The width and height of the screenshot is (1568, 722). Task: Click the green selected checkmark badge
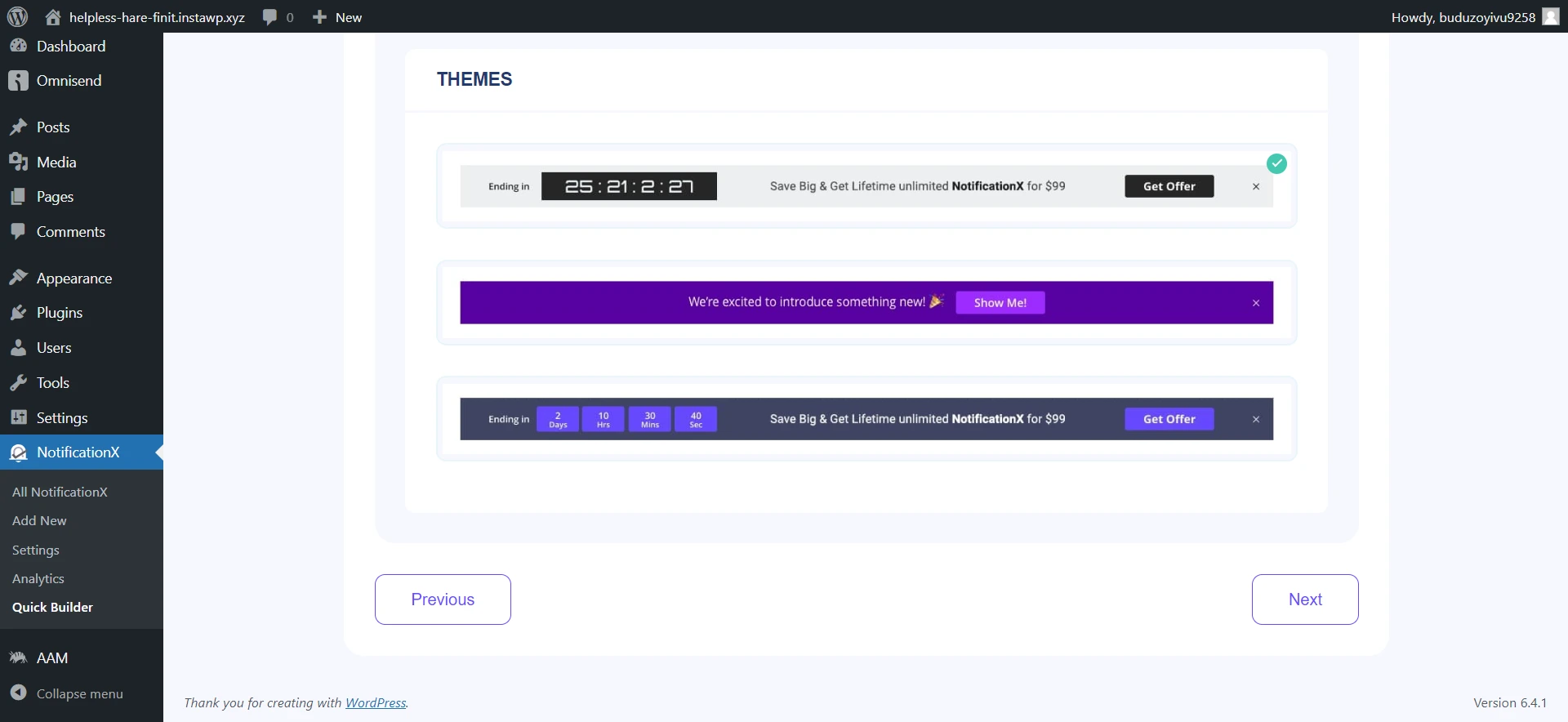(x=1276, y=163)
